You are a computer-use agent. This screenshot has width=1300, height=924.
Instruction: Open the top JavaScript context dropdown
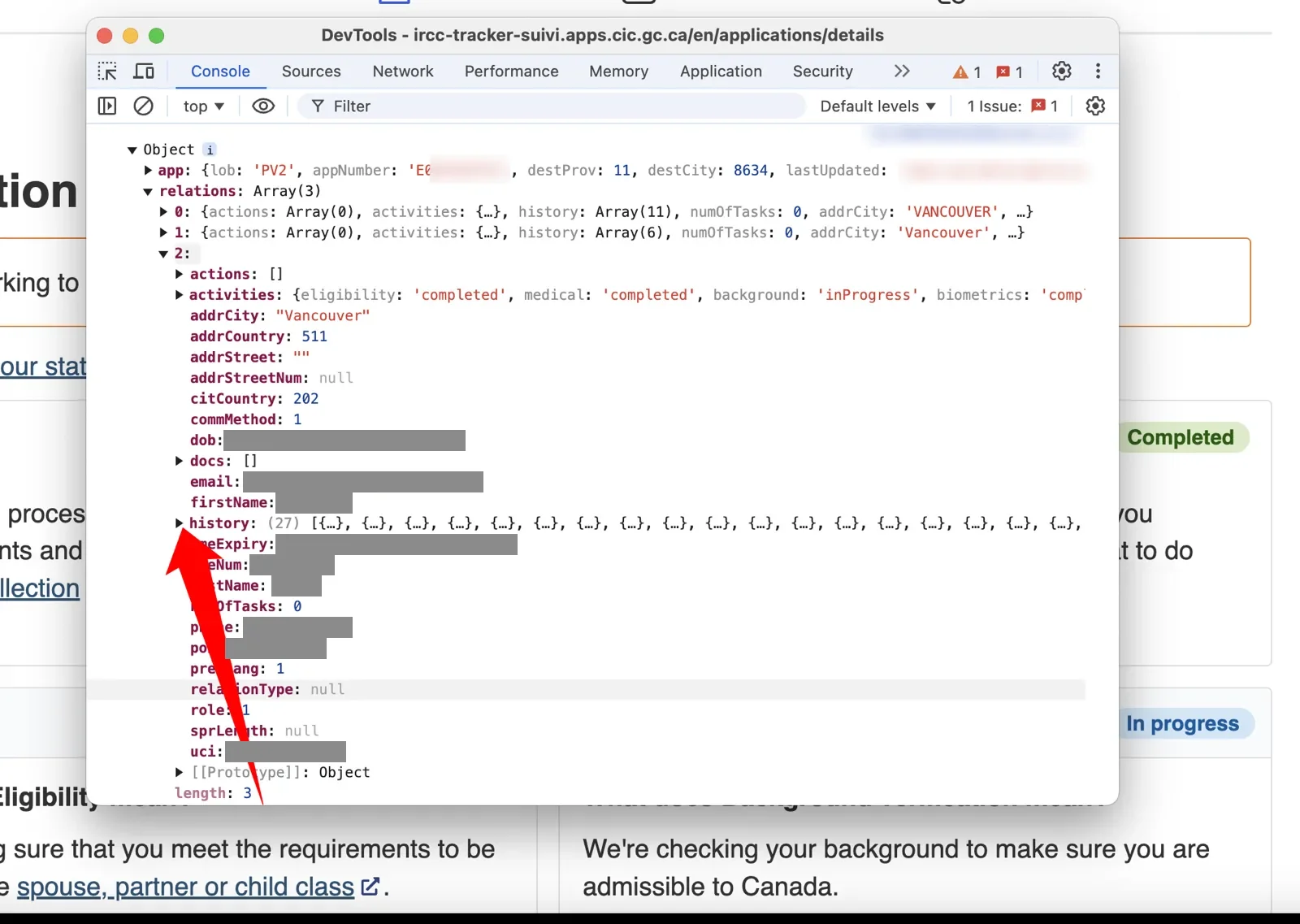[203, 106]
